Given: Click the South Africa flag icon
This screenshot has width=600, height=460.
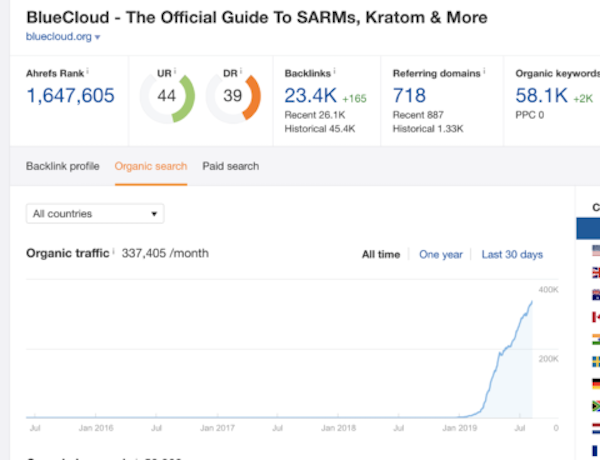Looking at the screenshot, I should (x=596, y=406).
